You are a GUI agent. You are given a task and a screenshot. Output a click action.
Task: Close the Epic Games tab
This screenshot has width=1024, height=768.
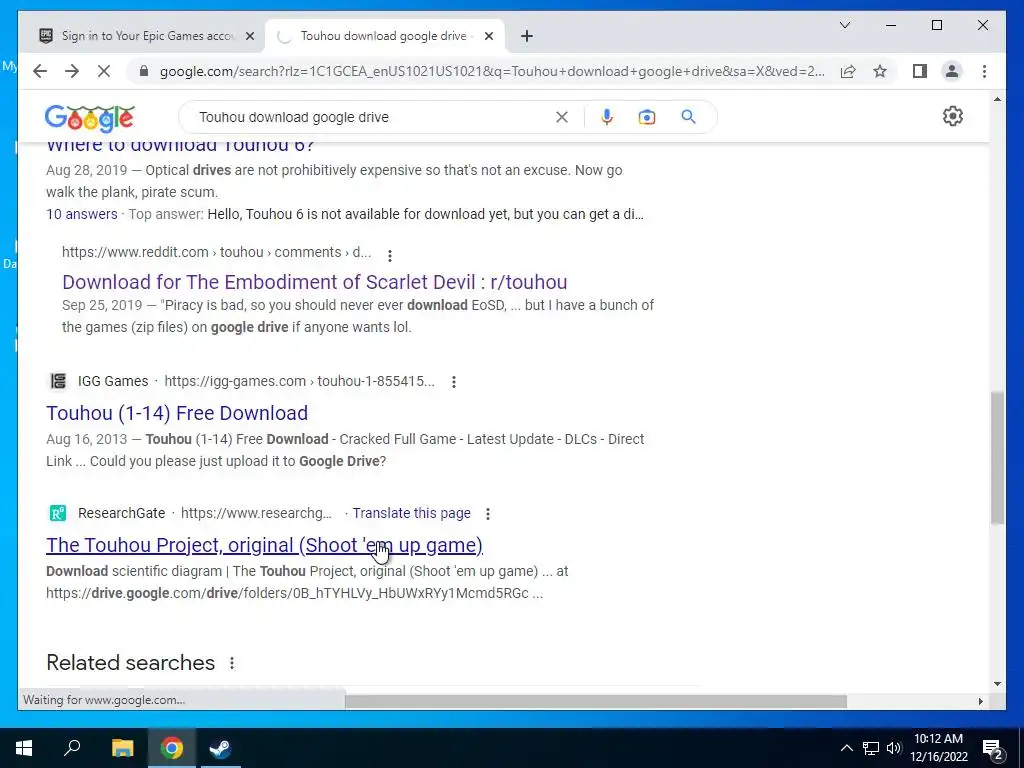249,36
